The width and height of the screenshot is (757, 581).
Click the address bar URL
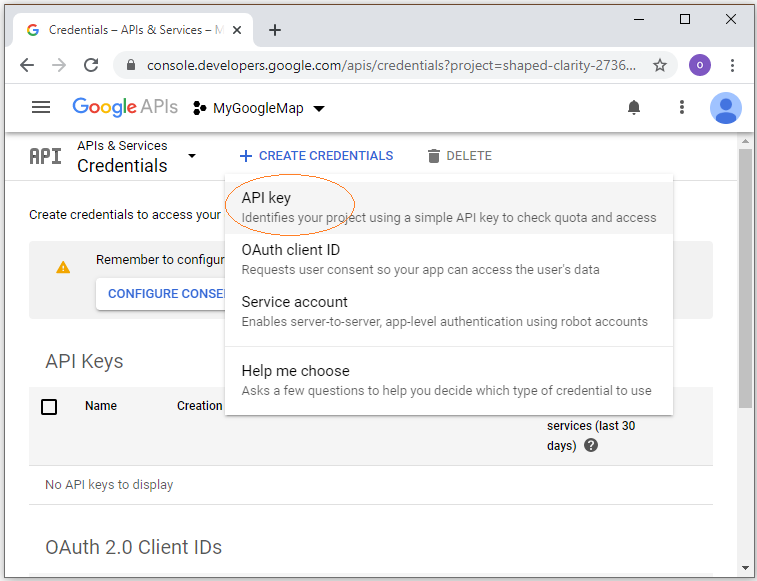pos(391,65)
